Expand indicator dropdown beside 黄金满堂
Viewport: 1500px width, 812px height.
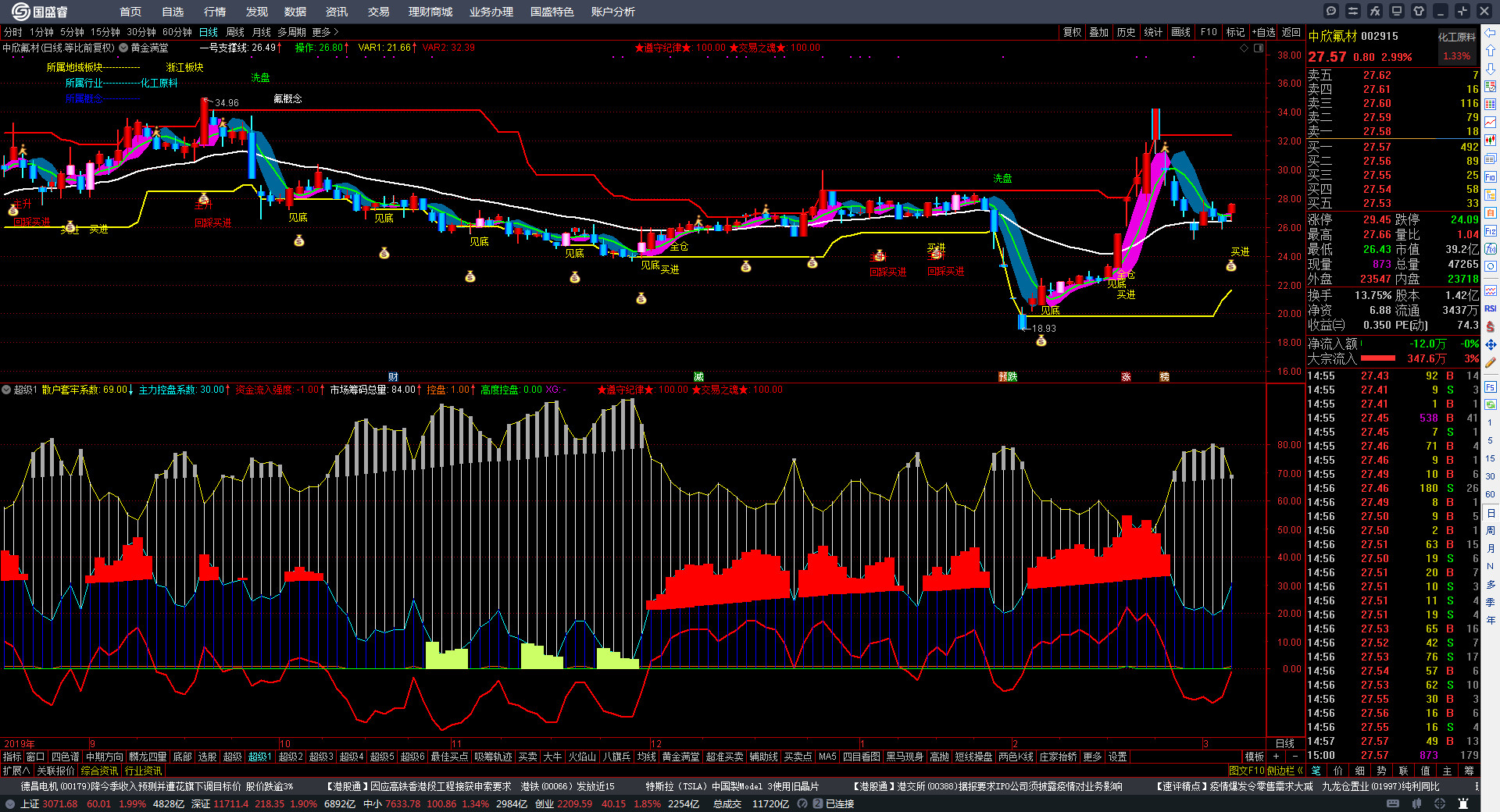pos(123,48)
